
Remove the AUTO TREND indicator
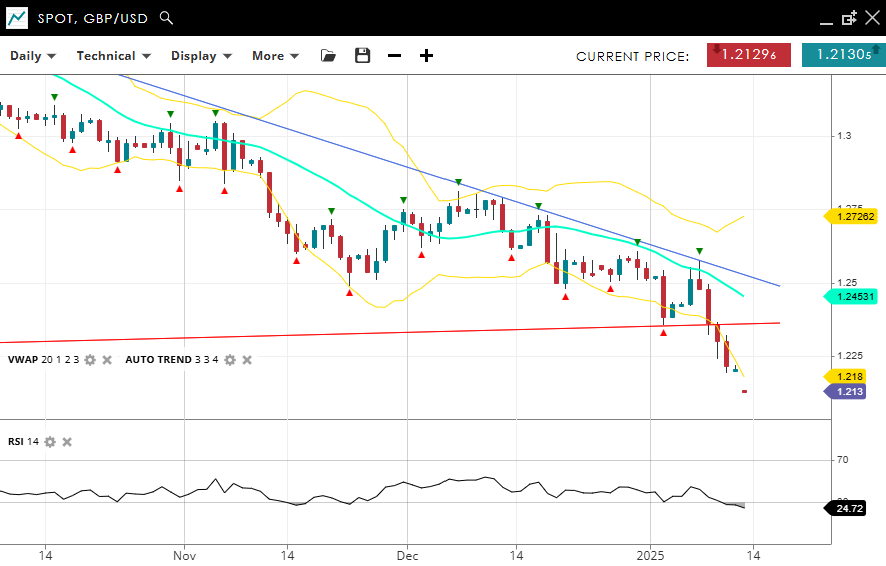coord(247,360)
